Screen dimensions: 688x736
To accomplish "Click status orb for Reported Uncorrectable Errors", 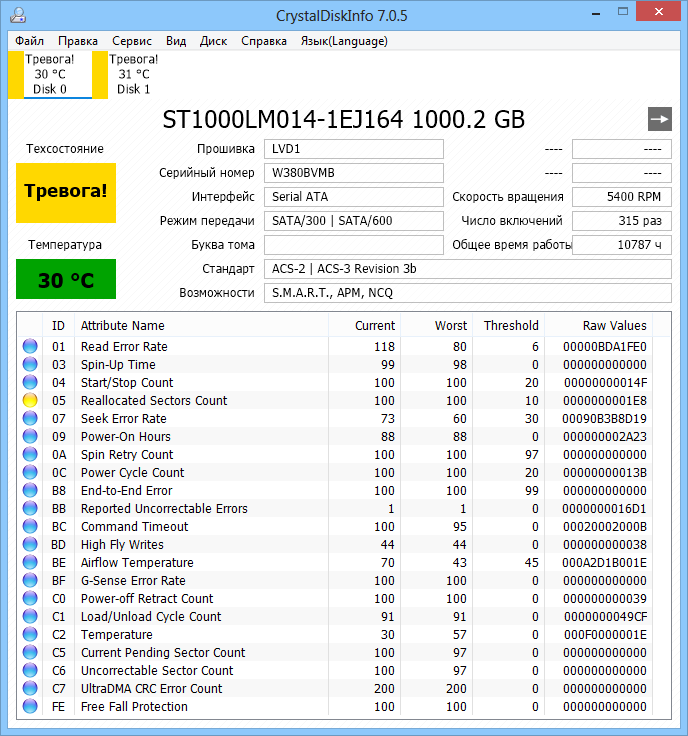I will [30, 508].
